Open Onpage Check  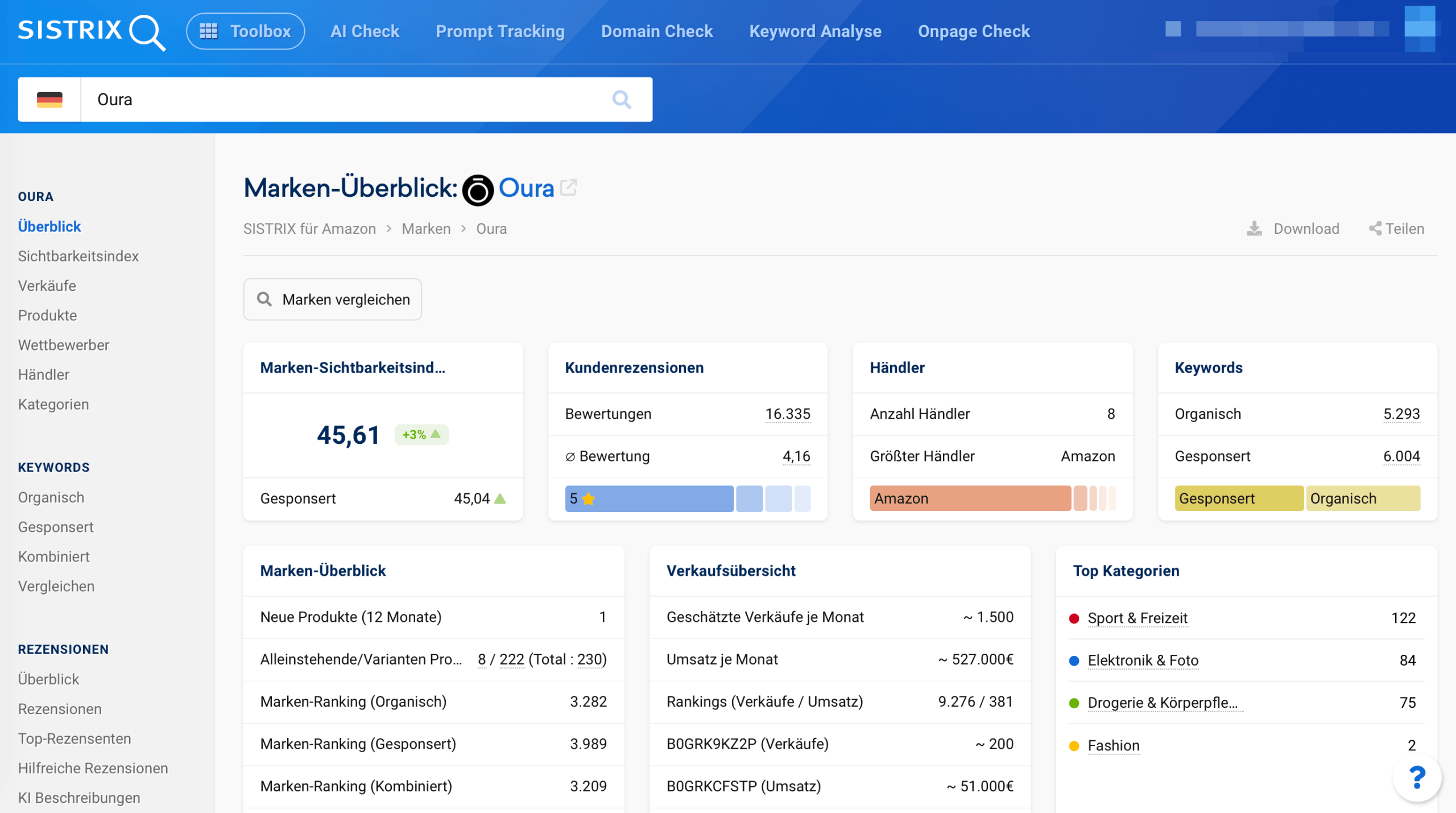(x=974, y=31)
